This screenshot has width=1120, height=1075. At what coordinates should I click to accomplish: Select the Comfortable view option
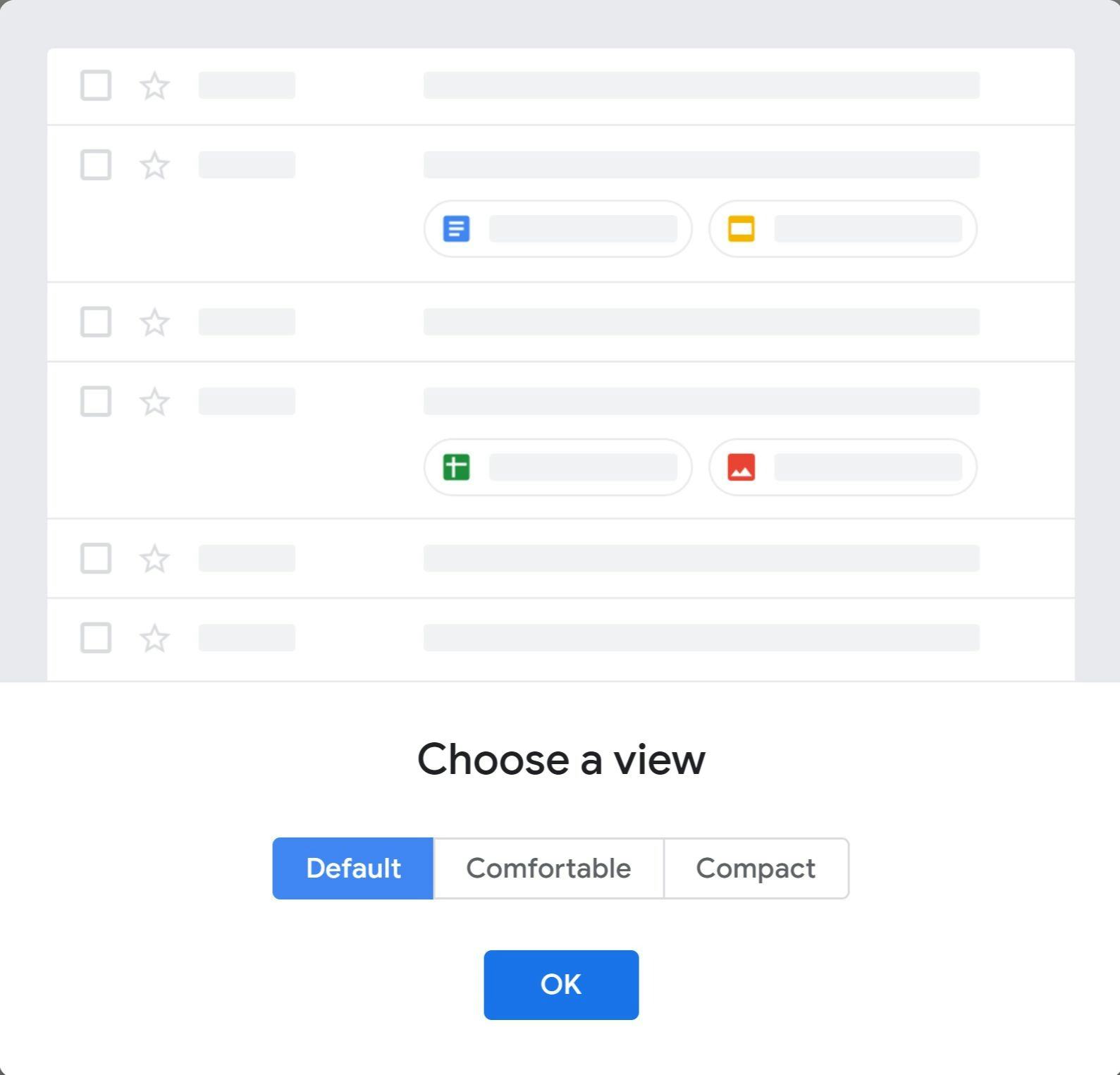coord(549,868)
